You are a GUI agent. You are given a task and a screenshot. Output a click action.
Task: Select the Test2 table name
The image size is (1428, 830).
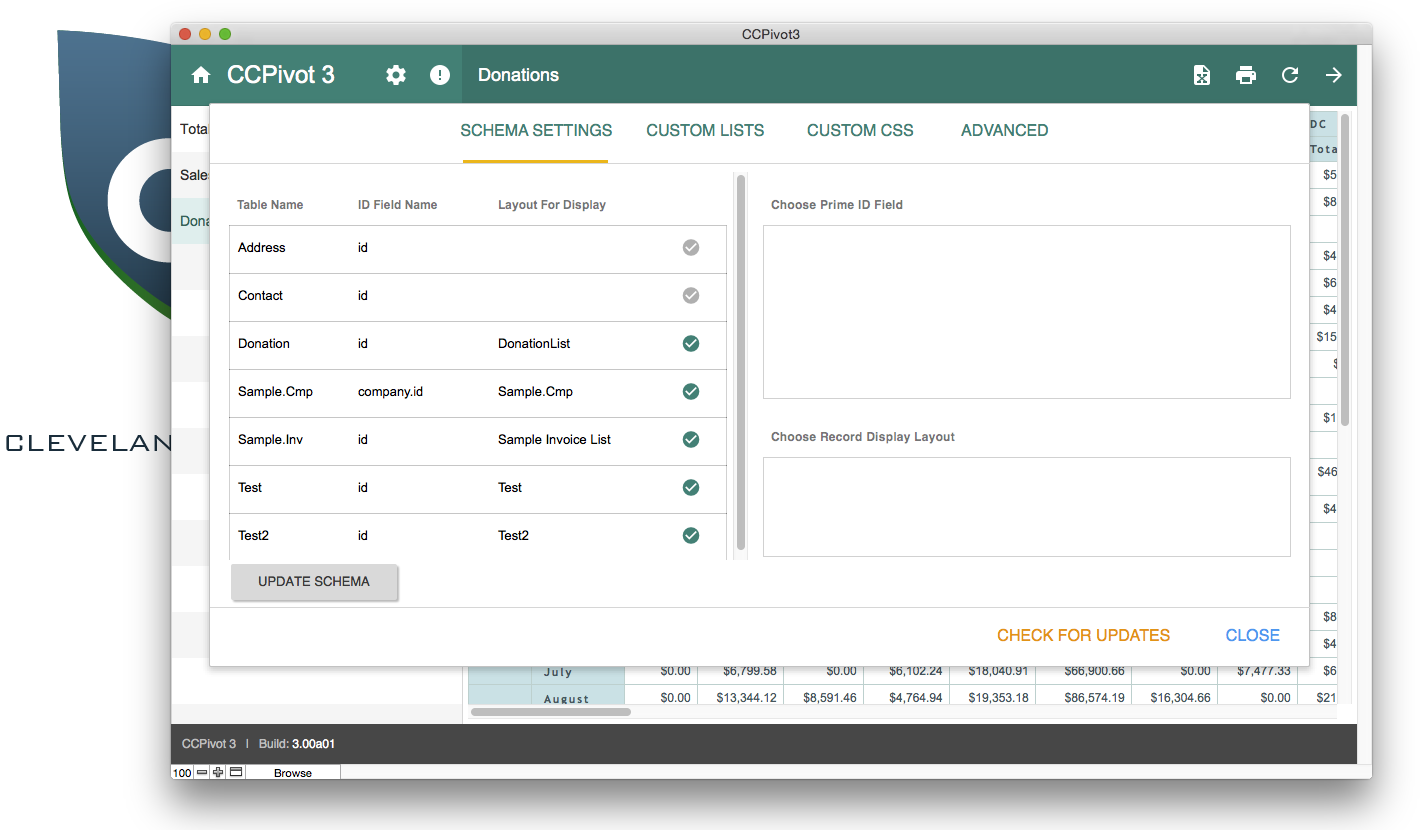click(x=253, y=536)
